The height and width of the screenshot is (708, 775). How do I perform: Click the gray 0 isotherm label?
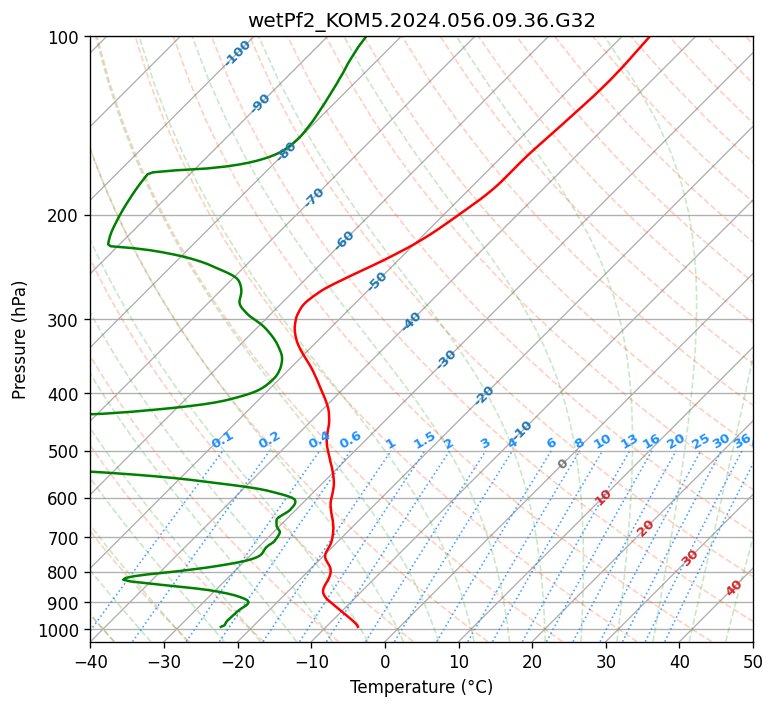tap(562, 464)
